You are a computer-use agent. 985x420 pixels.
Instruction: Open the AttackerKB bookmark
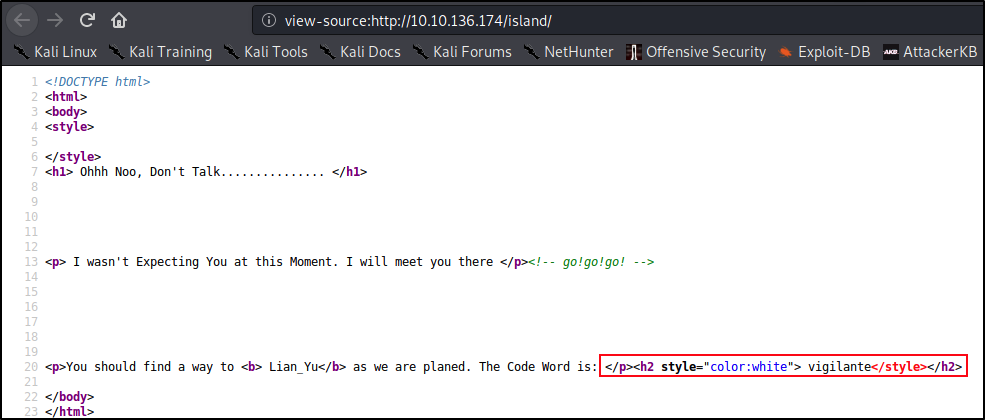[x=930, y=52]
